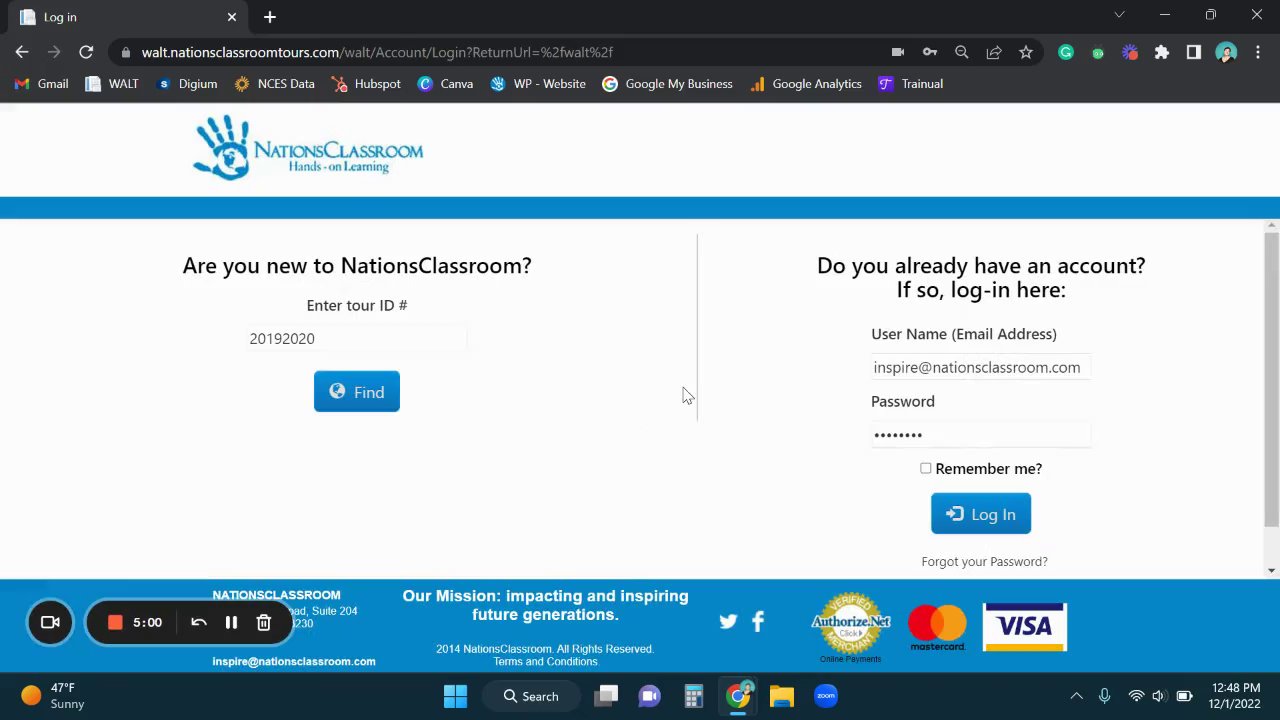Open the NationsClassroom Twitter icon
Image resolution: width=1280 pixels, height=720 pixels.
(728, 621)
